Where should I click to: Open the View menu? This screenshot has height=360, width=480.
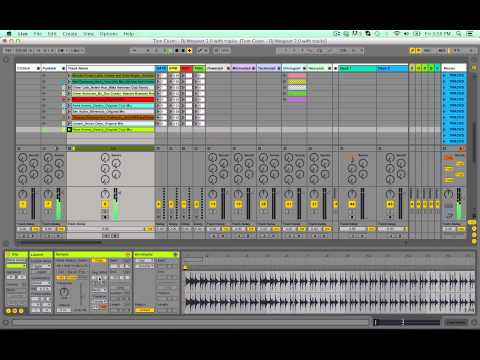pyautogui.click(x=88, y=34)
